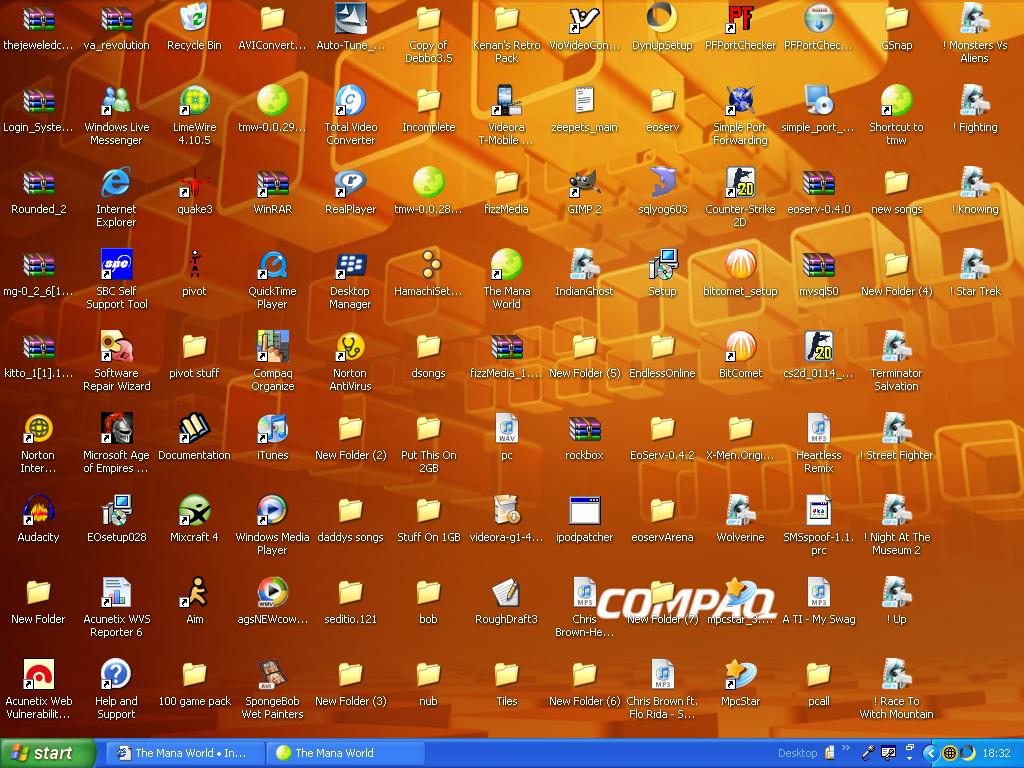Image resolution: width=1024 pixels, height=768 pixels.
Task: Select the Heartless Remix MP3 file
Action: click(x=818, y=428)
